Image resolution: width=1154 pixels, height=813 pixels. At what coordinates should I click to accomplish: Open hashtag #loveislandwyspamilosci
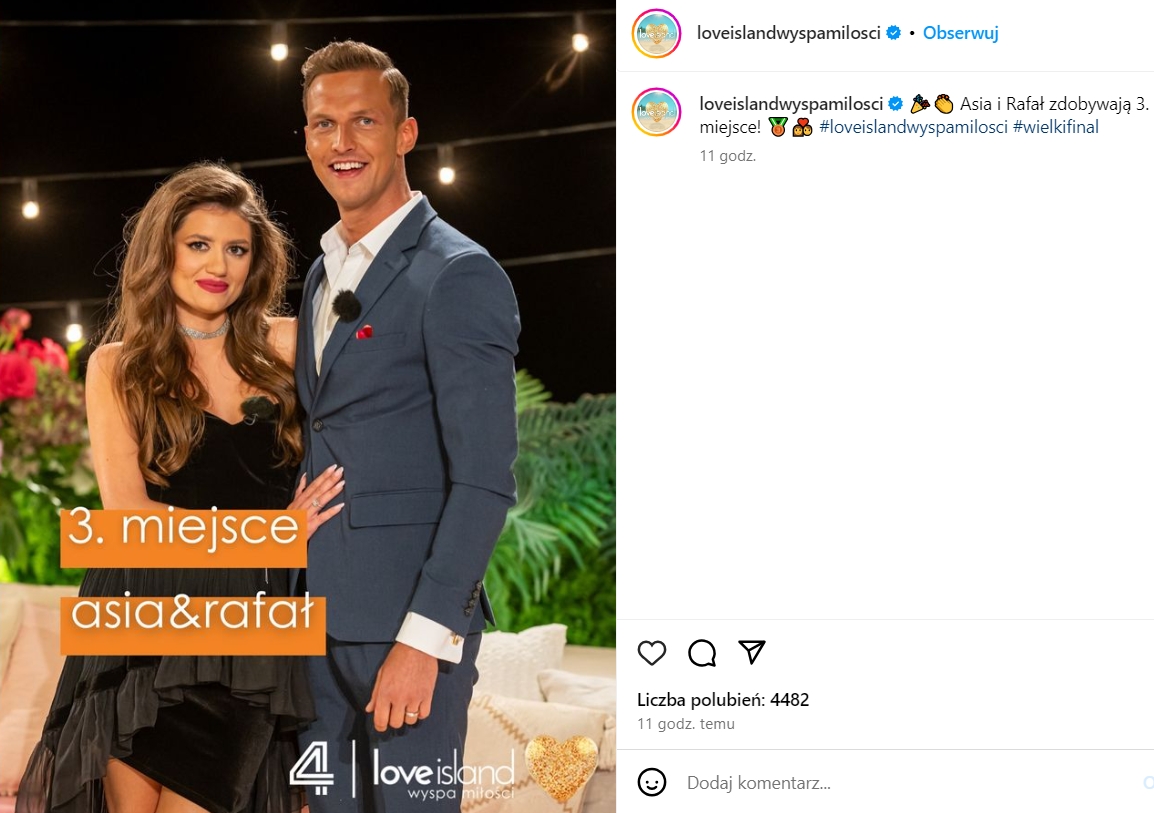[913, 127]
